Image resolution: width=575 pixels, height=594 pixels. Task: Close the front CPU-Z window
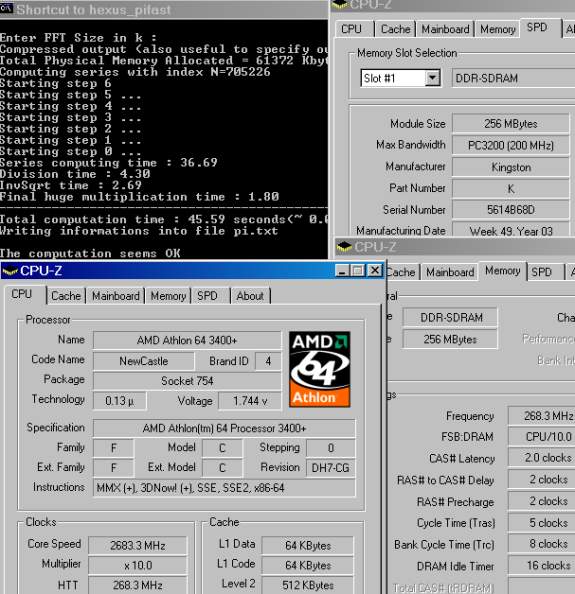tap(375, 271)
